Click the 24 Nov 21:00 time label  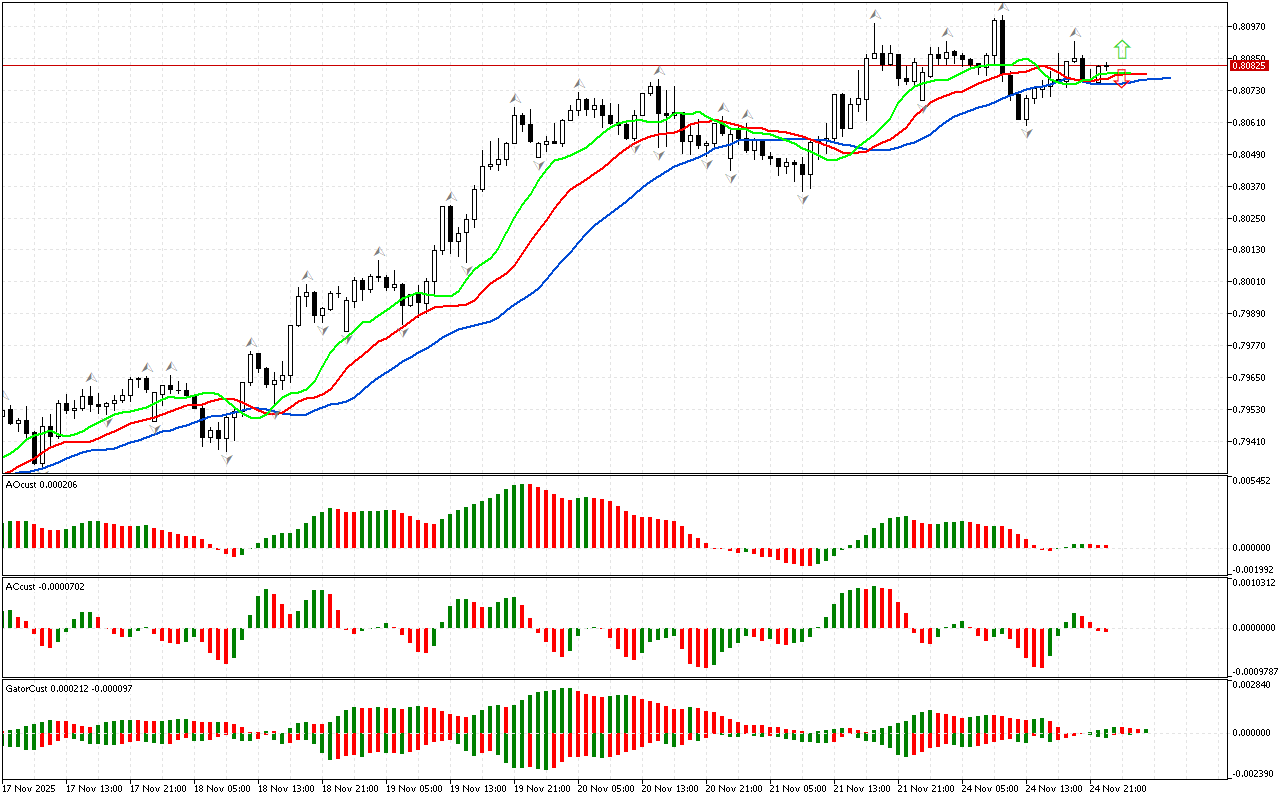1117,789
